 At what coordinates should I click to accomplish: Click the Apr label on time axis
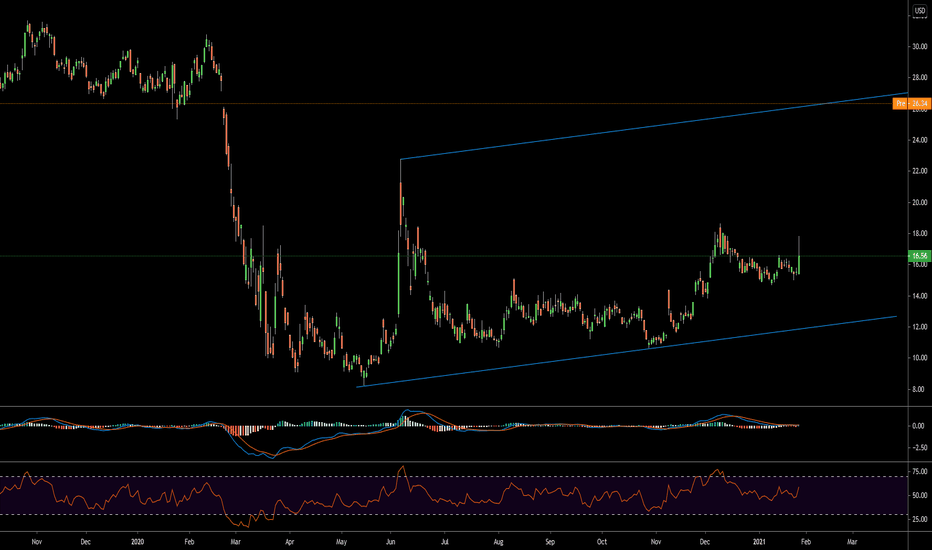[289, 542]
